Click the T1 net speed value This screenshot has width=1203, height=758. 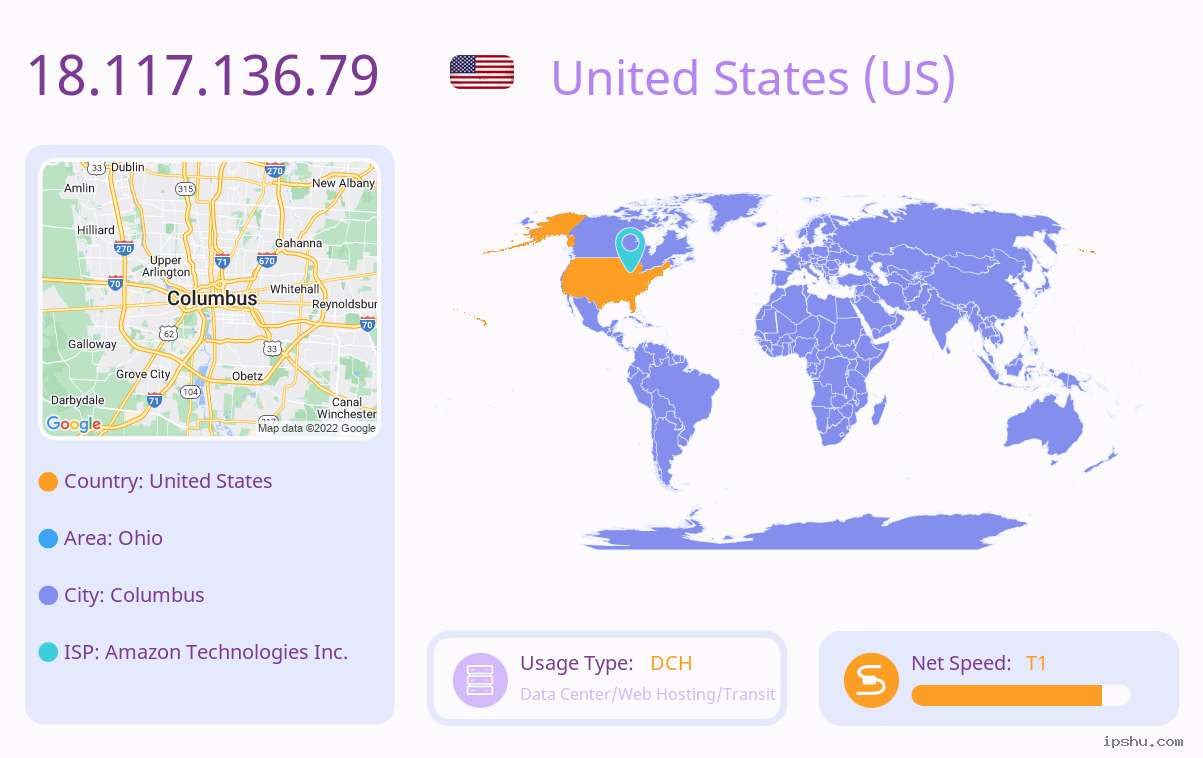[1036, 663]
